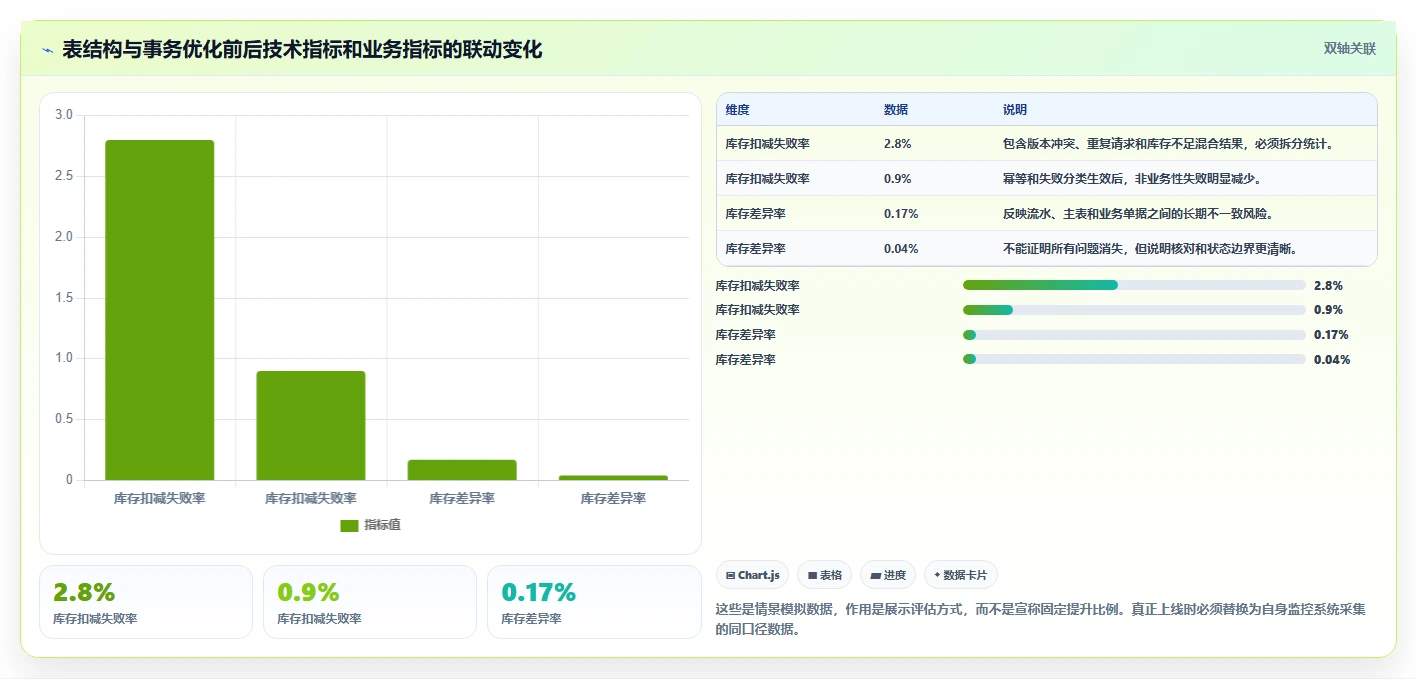Click the progress bar valued 0.17%

point(1134,335)
